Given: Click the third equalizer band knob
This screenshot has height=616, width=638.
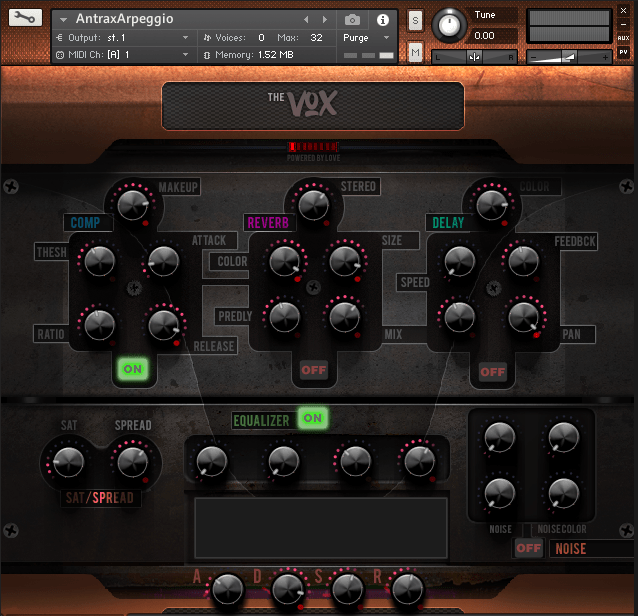Looking at the screenshot, I should point(356,461).
